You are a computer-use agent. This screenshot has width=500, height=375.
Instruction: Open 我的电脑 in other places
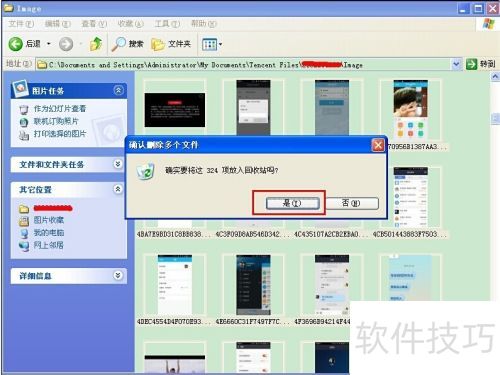[x=48, y=233]
